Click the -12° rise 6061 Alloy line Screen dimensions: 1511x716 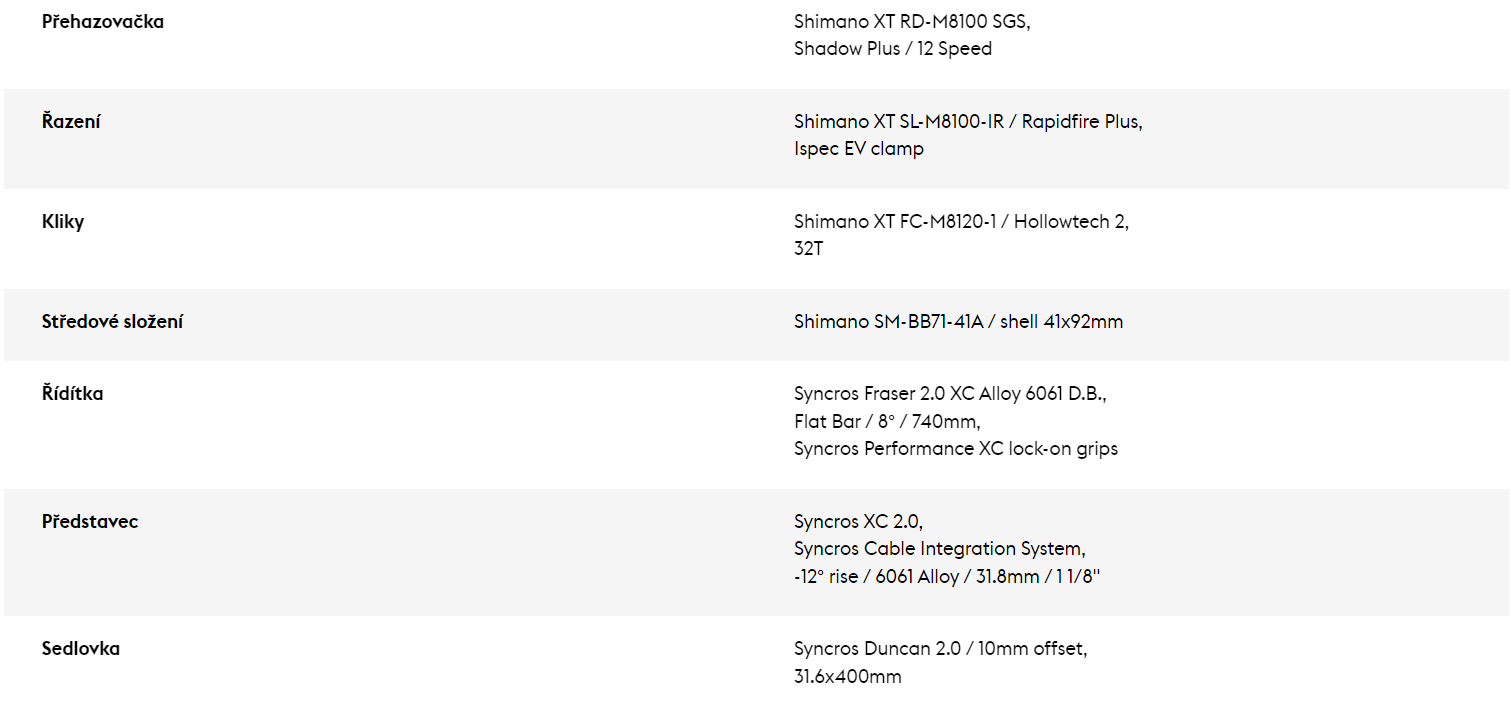[947, 577]
